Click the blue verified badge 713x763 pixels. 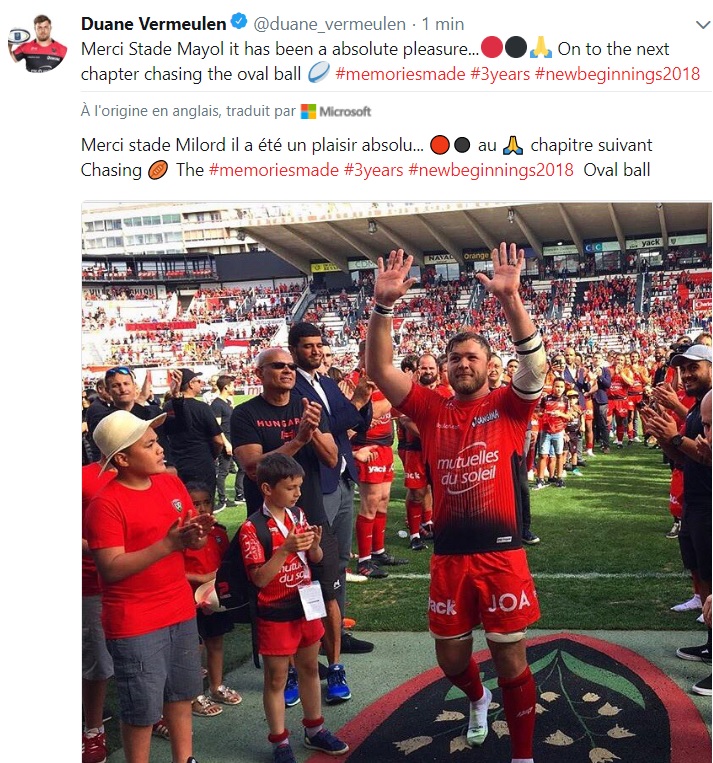click(239, 22)
